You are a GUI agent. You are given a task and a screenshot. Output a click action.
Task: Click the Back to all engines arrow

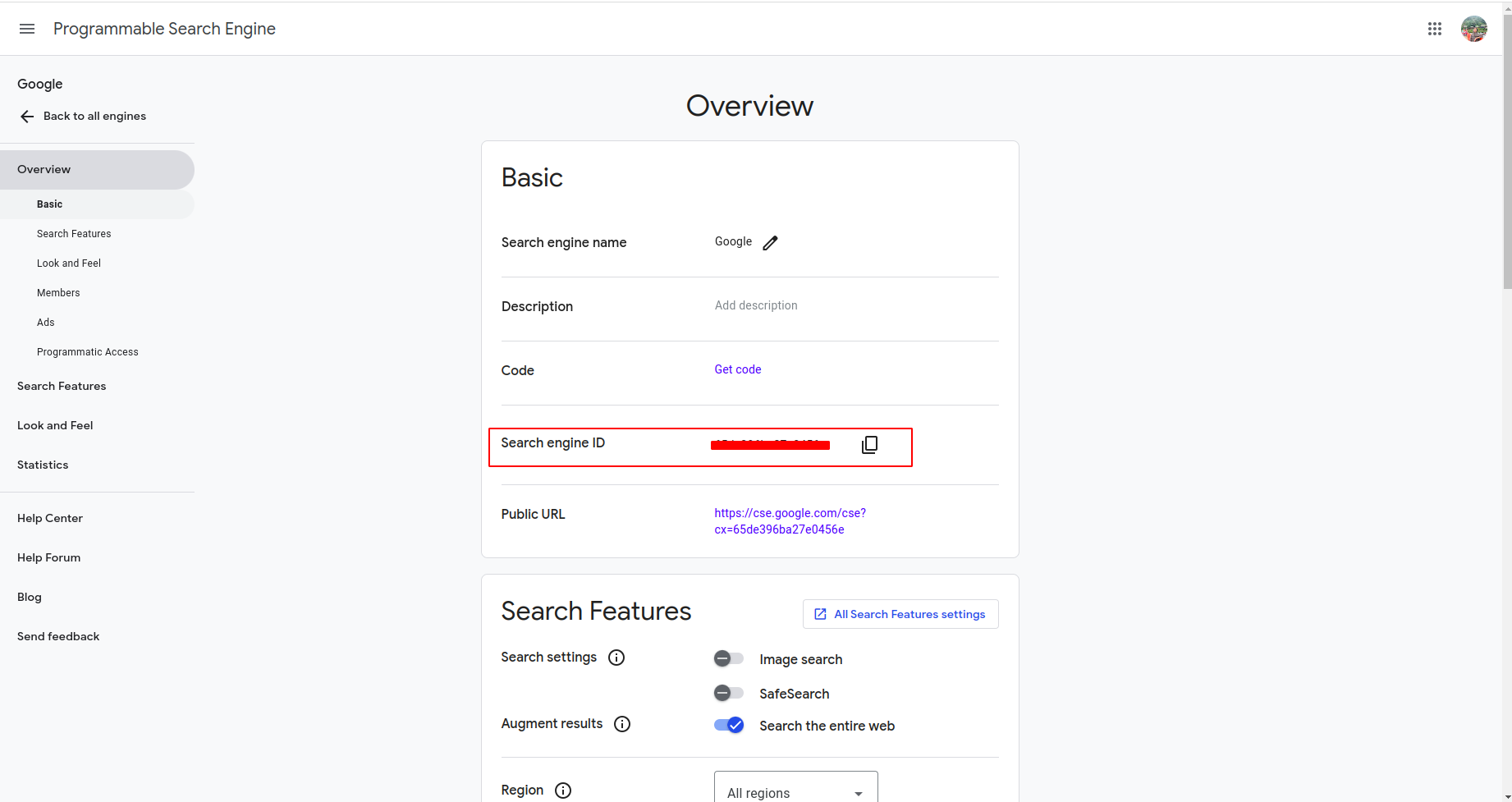(27, 117)
